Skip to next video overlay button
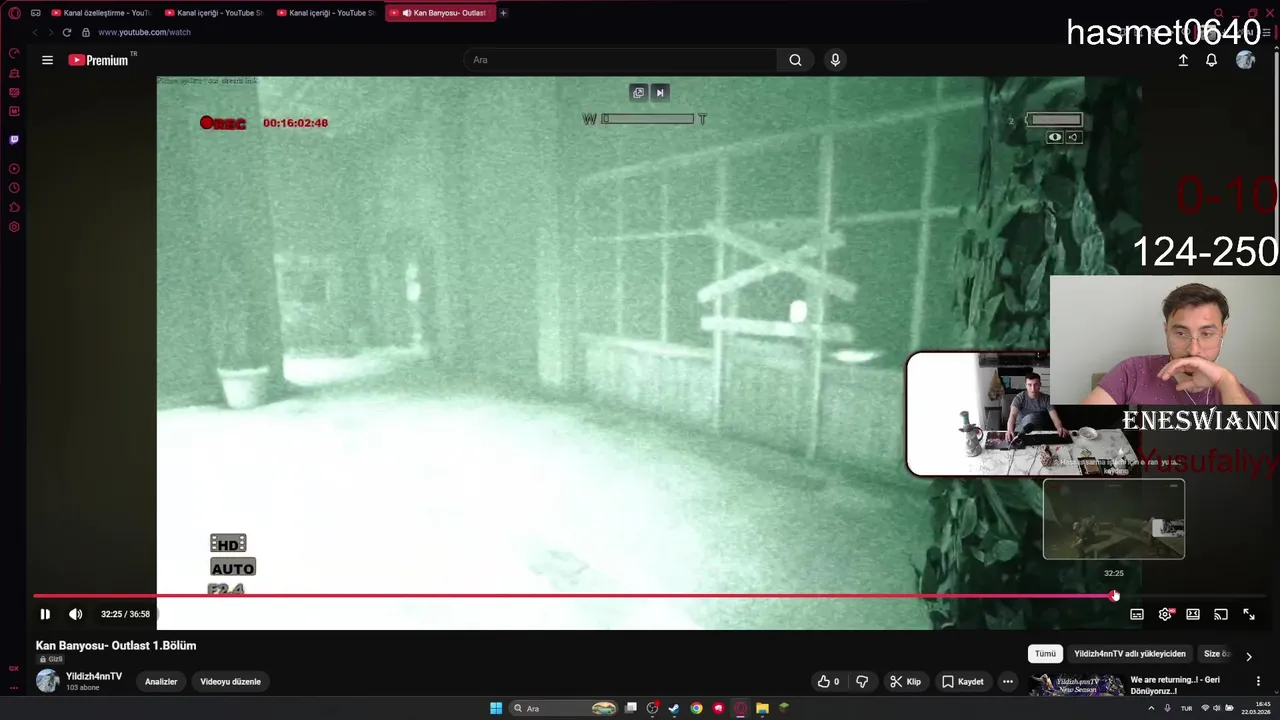Image resolution: width=1280 pixels, height=720 pixels. point(659,93)
